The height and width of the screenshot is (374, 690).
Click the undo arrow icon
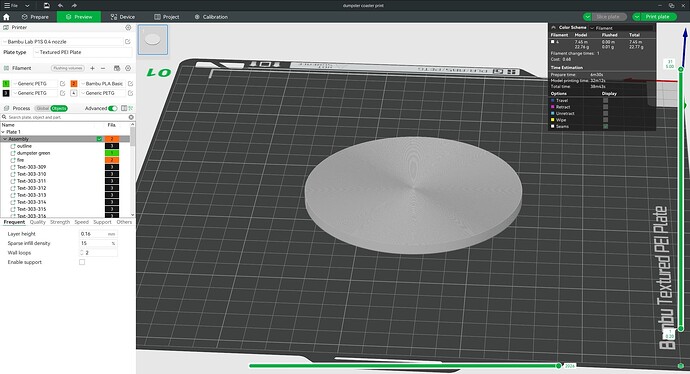[60, 5]
